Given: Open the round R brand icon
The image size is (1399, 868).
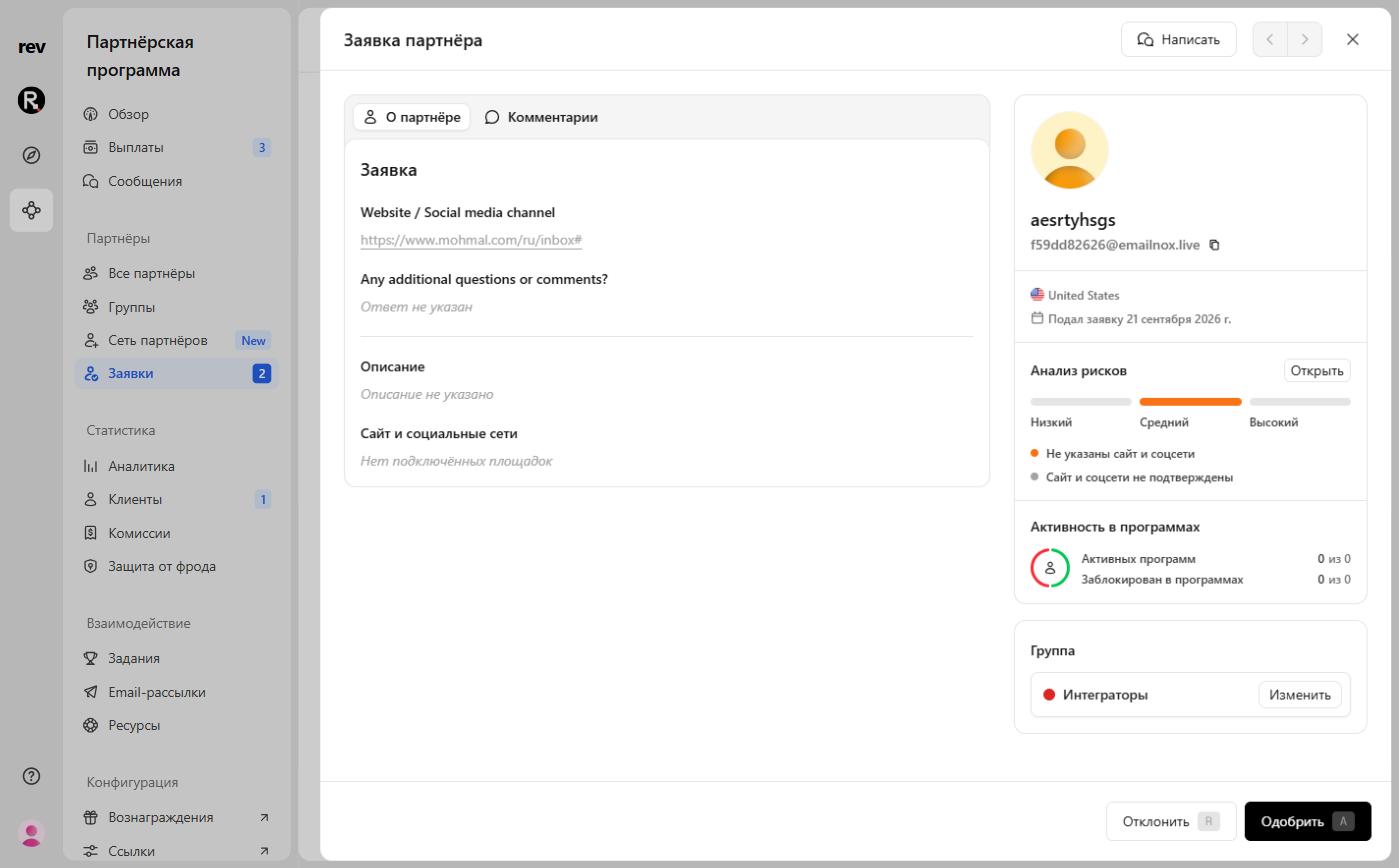Looking at the screenshot, I should (31, 100).
